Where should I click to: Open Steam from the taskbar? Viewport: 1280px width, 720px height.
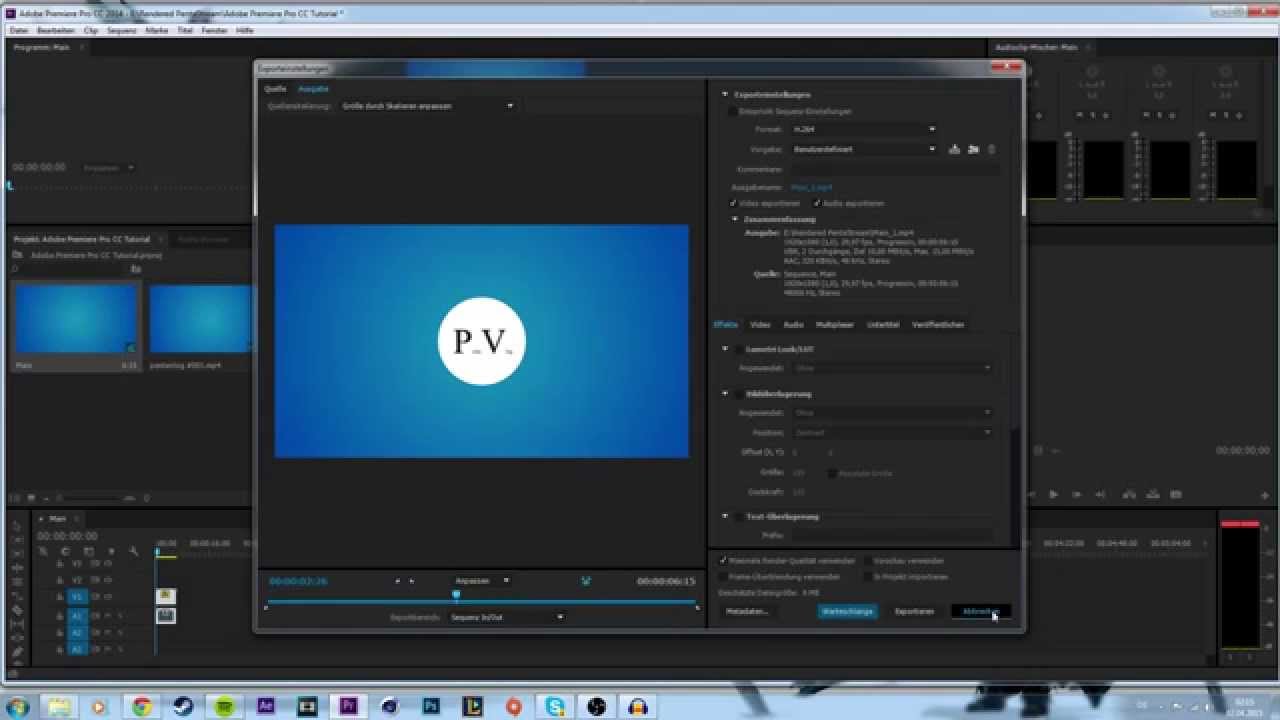(183, 706)
